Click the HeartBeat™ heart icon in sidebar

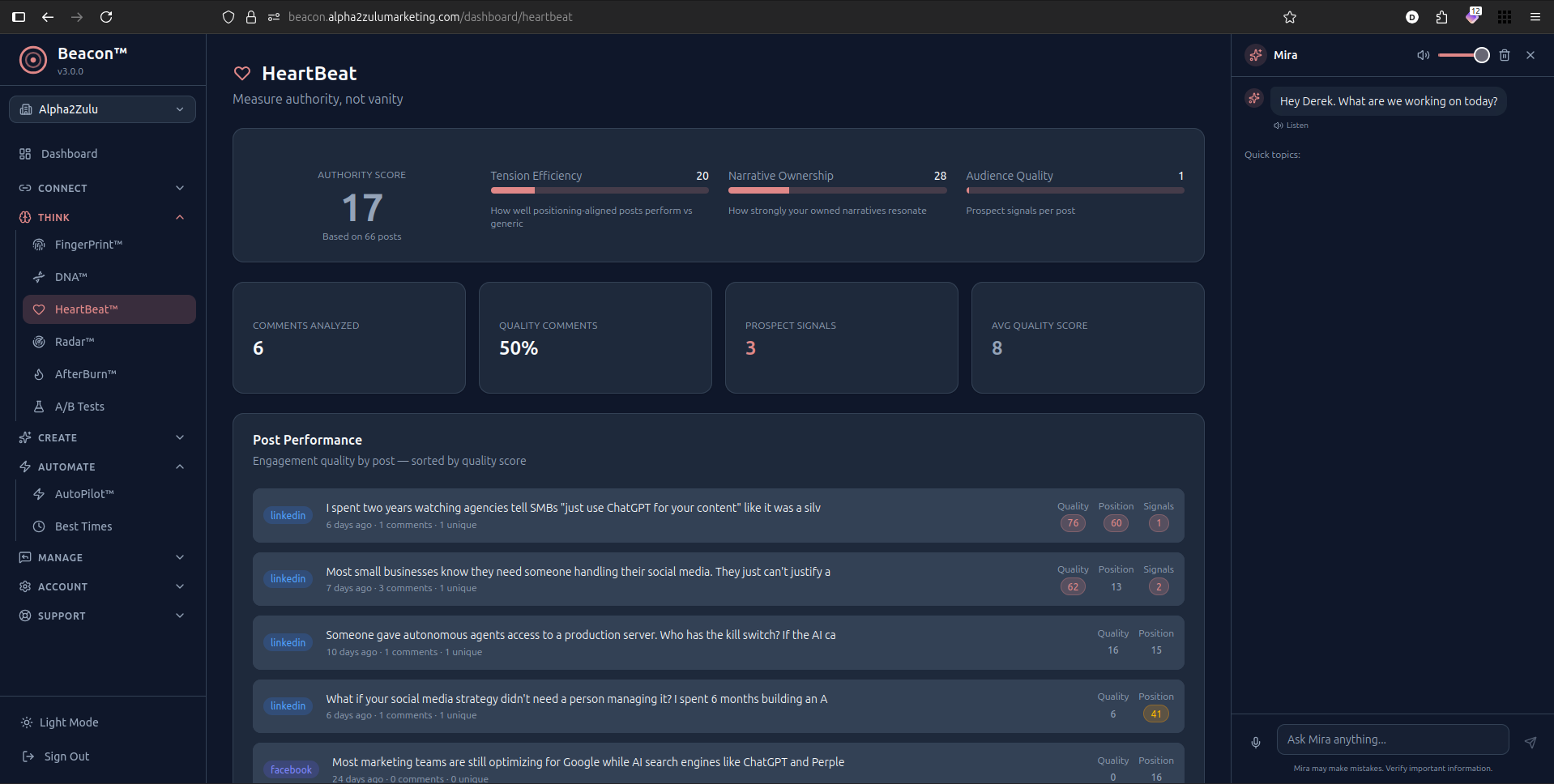click(38, 309)
